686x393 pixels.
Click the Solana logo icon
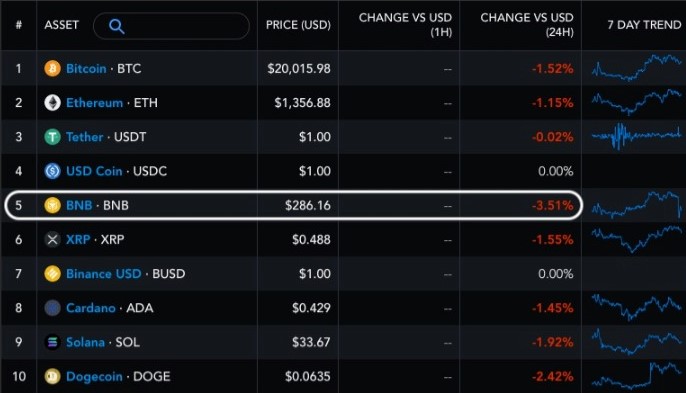click(52, 342)
